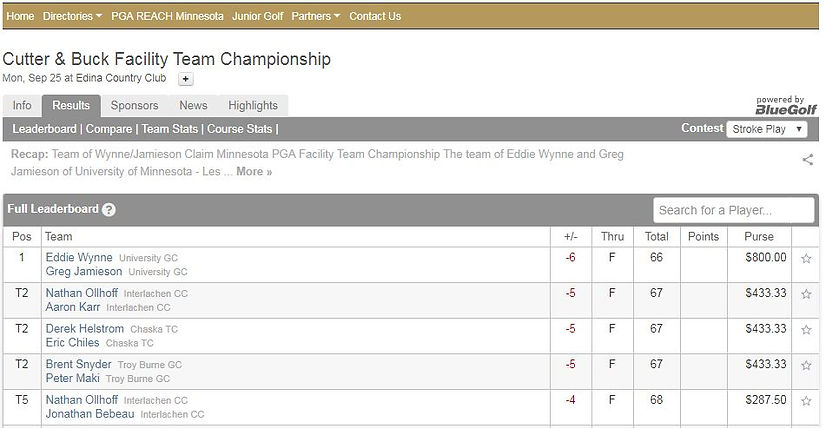The image size is (826, 428).
Task: Favorite Eddie Wynne team with star icon
Action: pos(806,258)
